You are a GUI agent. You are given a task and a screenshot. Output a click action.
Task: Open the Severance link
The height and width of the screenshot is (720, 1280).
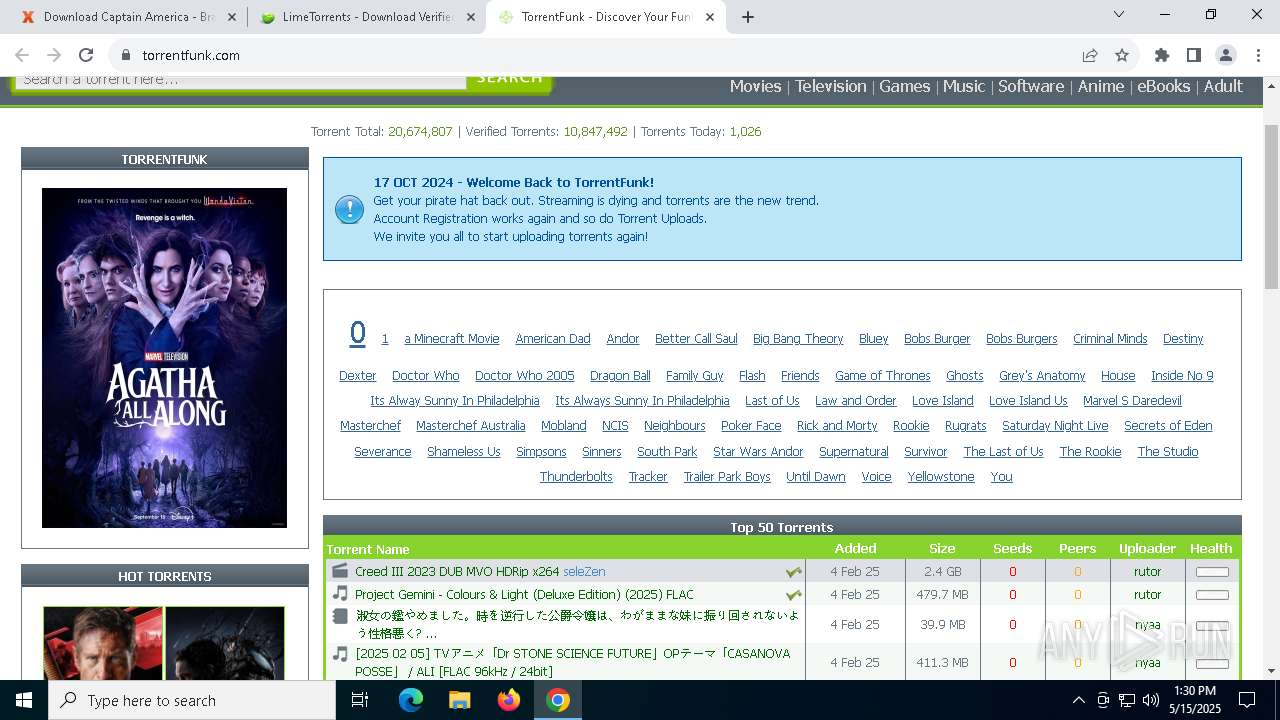click(x=382, y=452)
